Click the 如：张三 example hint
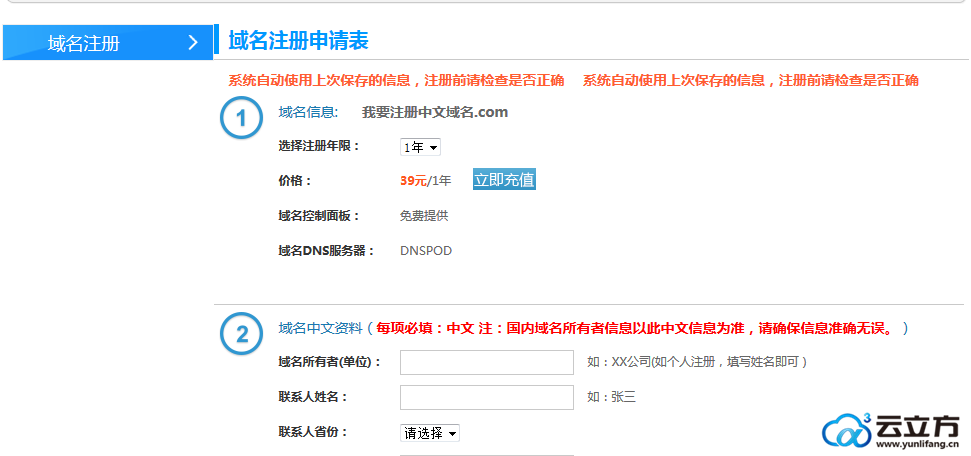Screen dimensions: 971x456 point(611,397)
